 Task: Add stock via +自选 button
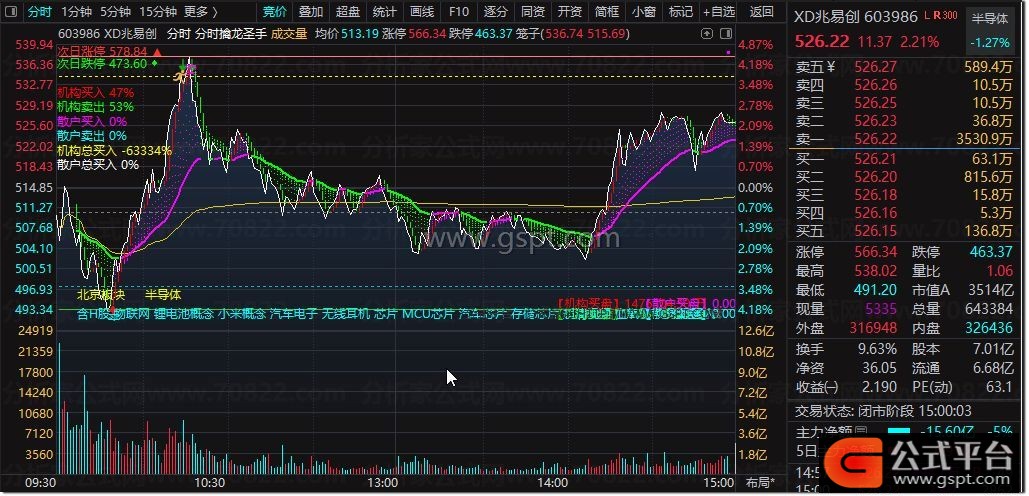pyautogui.click(x=719, y=11)
